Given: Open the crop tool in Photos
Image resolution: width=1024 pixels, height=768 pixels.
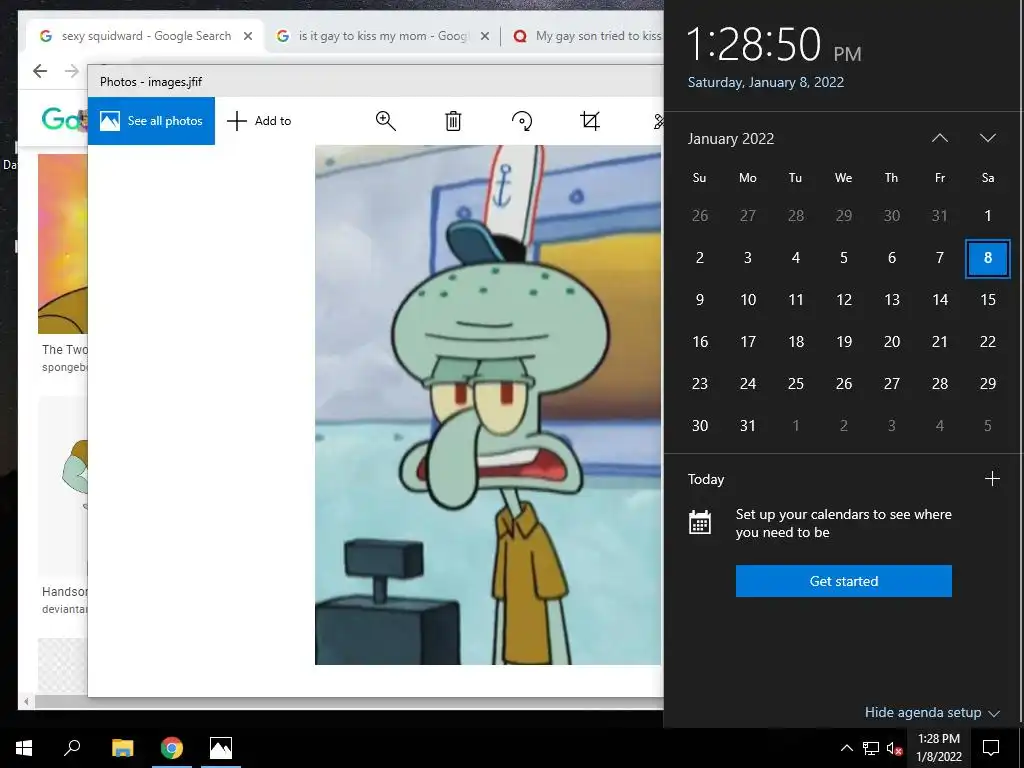Looking at the screenshot, I should [590, 121].
